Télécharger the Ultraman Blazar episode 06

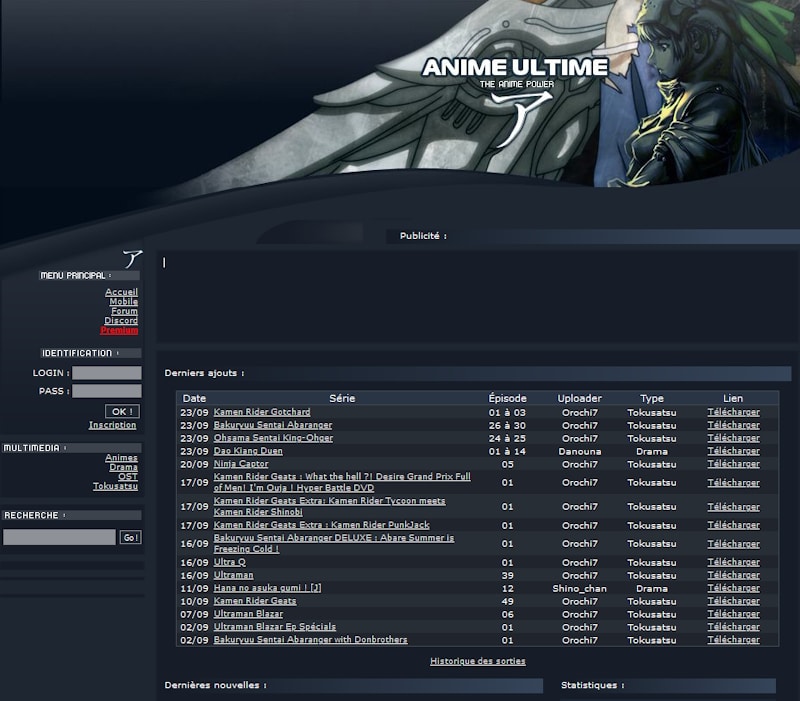(736, 614)
